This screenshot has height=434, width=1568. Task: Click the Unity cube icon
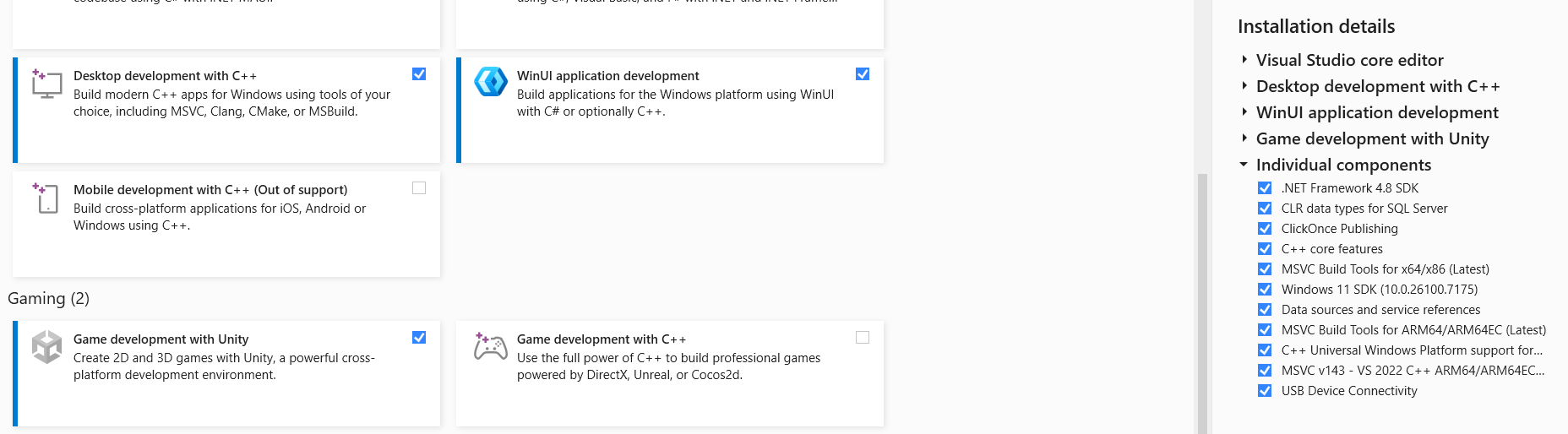pyautogui.click(x=46, y=347)
